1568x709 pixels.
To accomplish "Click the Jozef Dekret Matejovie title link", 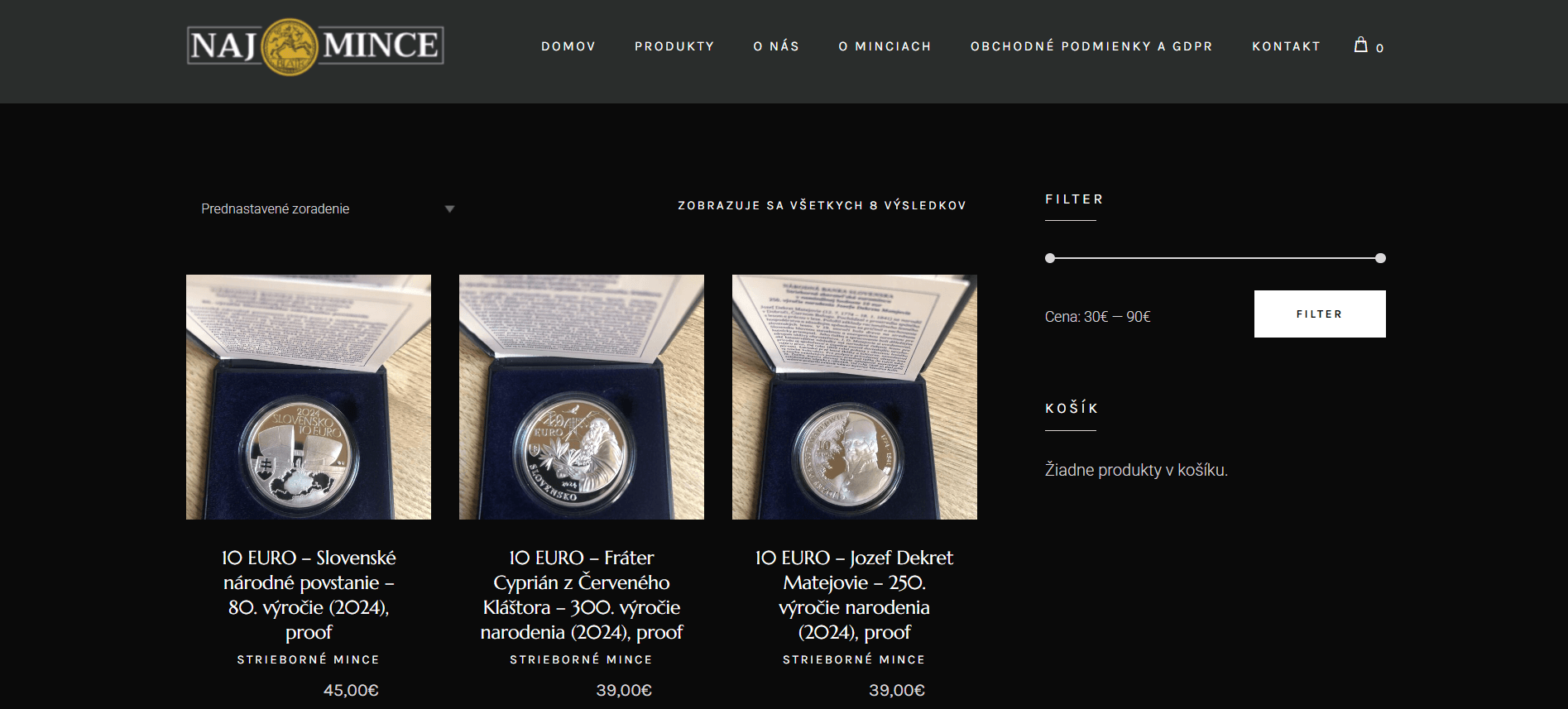I will point(855,595).
